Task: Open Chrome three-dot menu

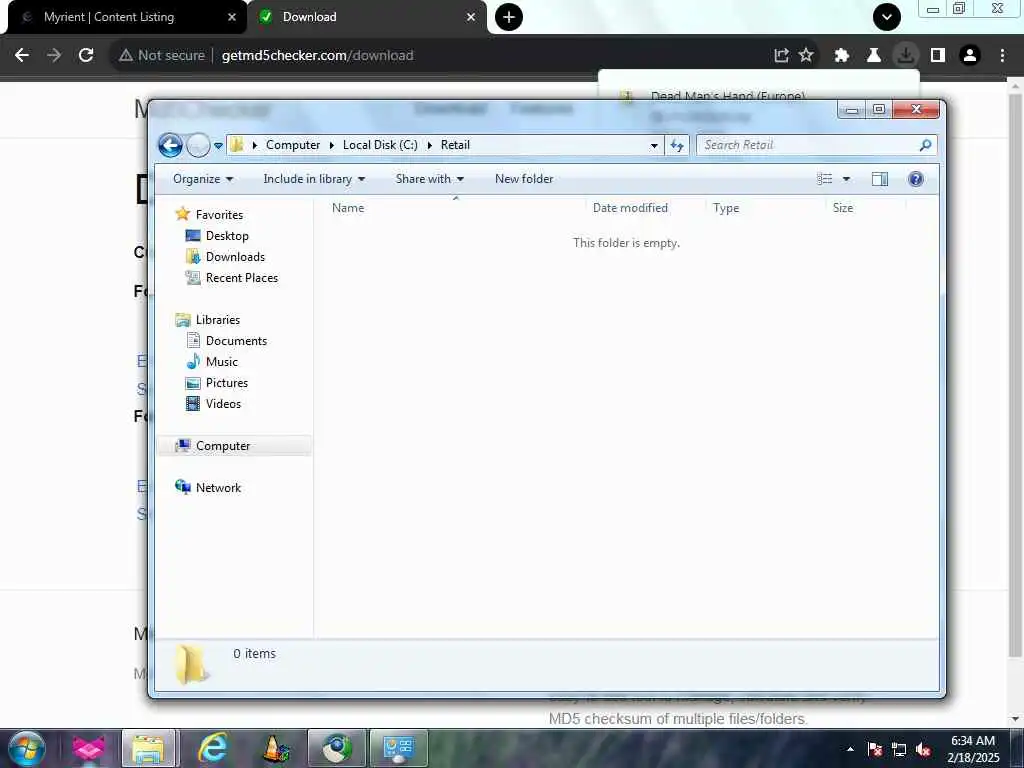Action: [1002, 56]
